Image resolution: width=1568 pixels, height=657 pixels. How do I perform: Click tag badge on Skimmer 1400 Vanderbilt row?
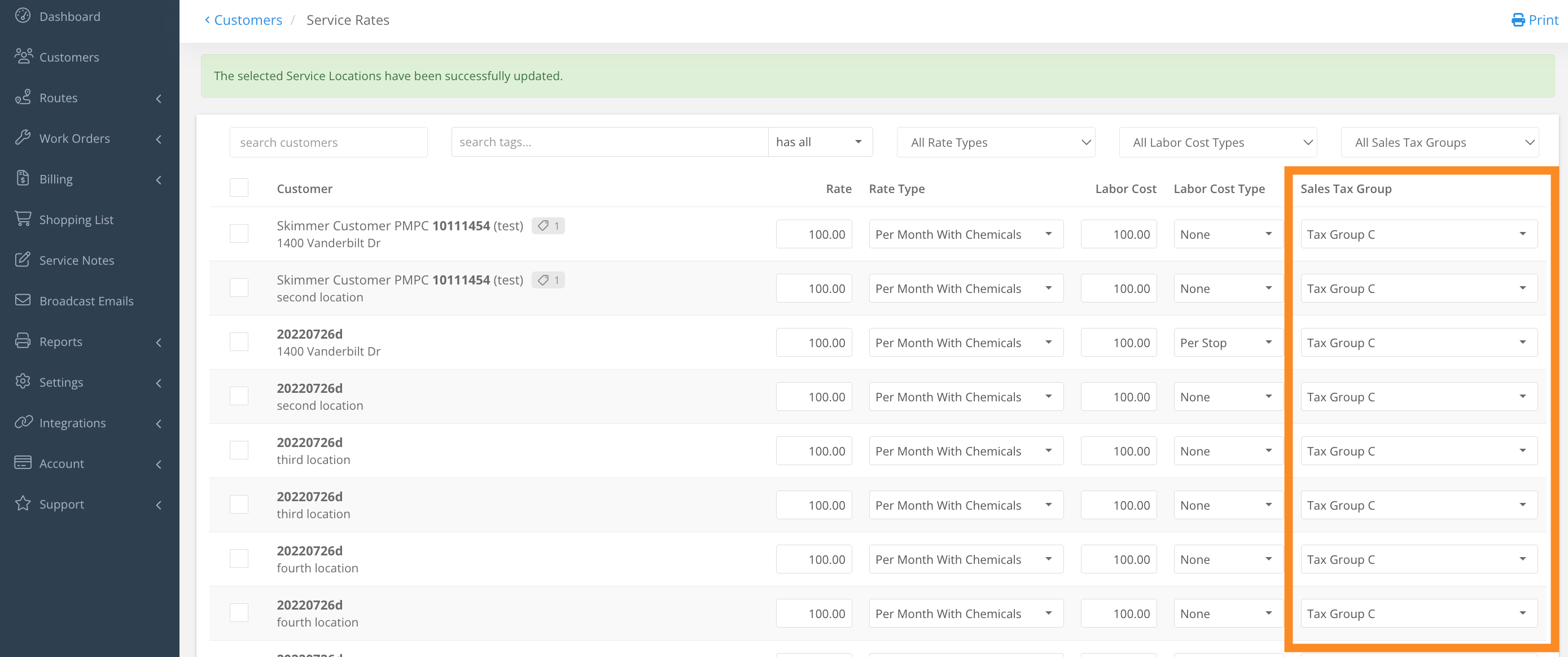pos(548,226)
